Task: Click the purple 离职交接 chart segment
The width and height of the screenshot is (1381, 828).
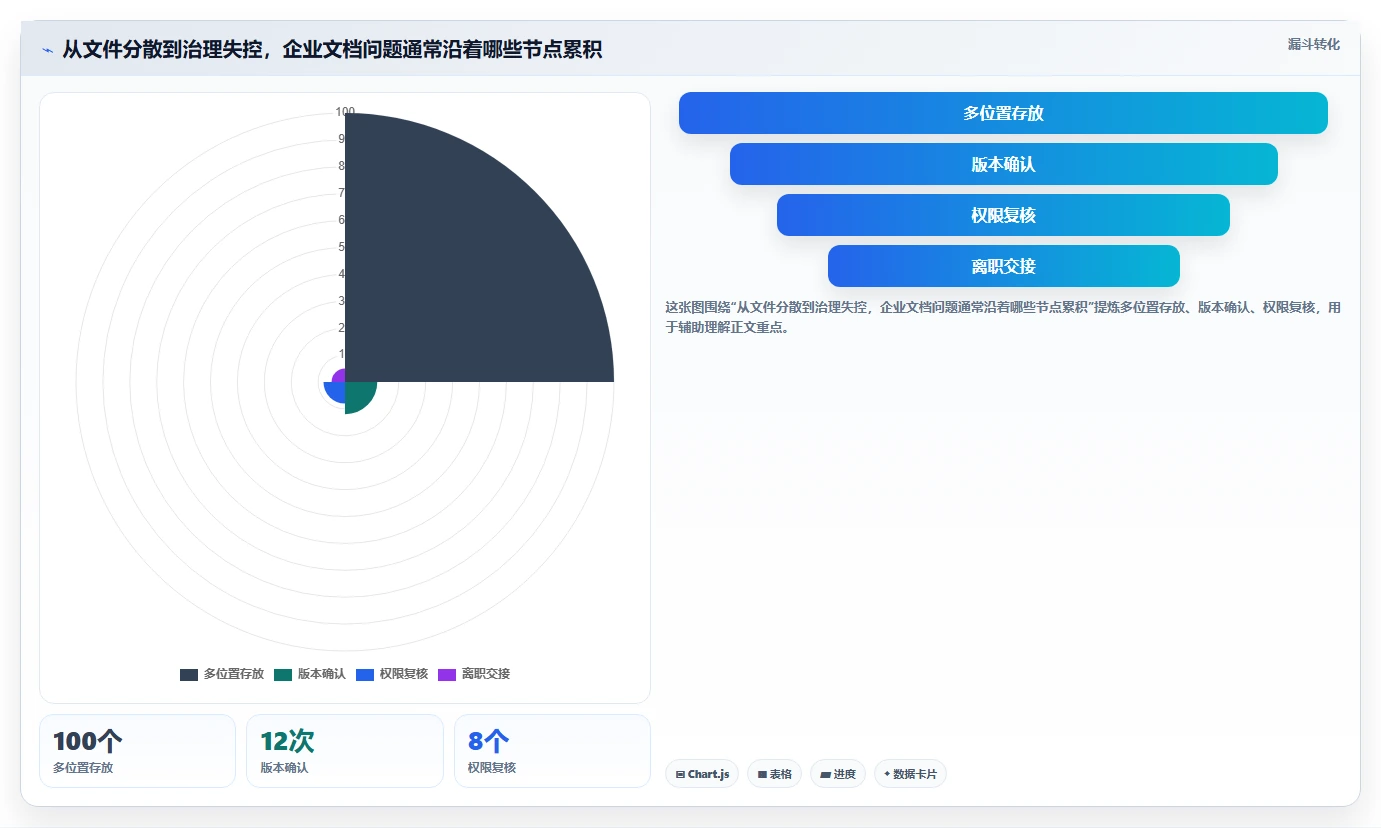Action: (340, 377)
